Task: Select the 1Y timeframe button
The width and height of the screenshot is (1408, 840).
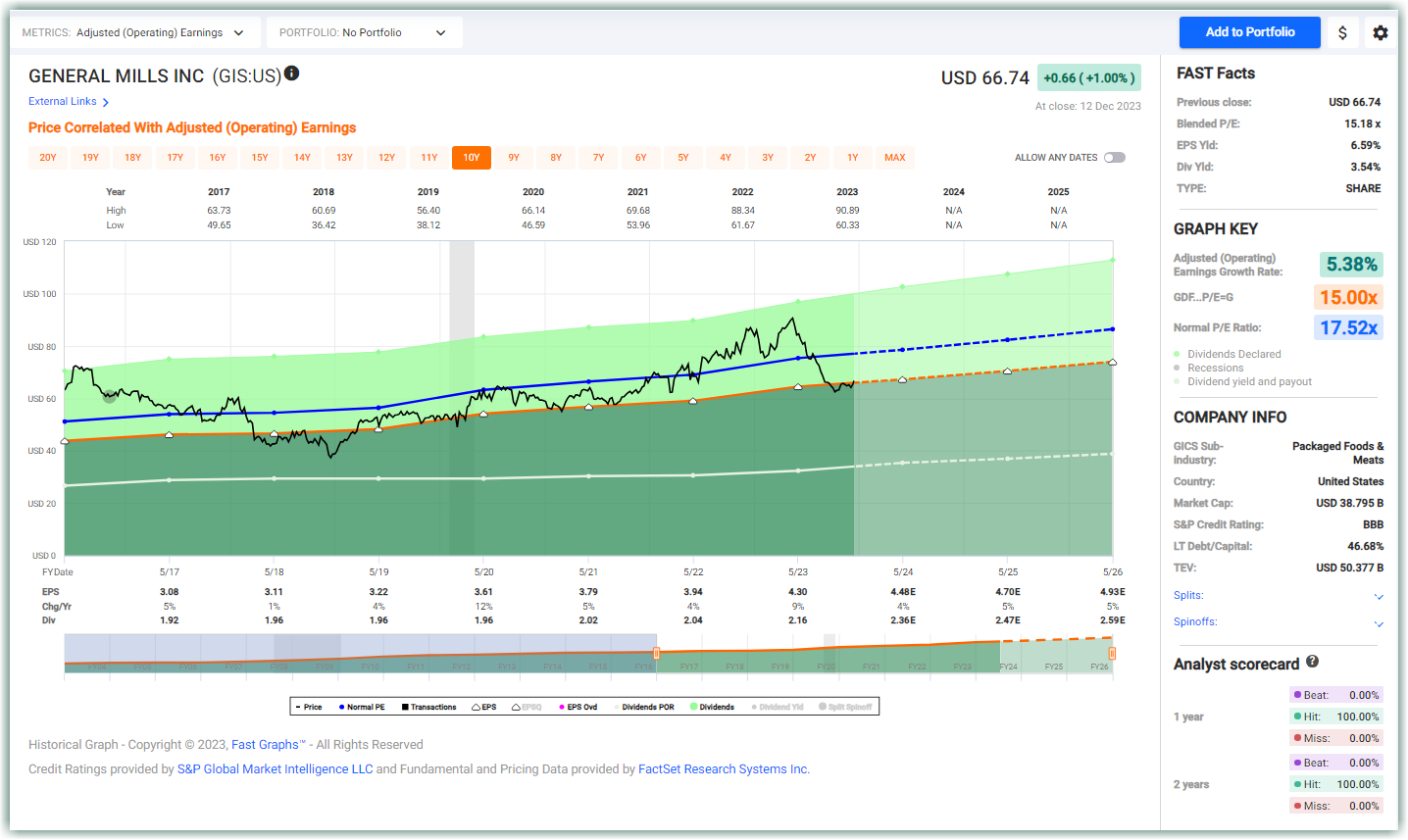Action: (x=852, y=157)
